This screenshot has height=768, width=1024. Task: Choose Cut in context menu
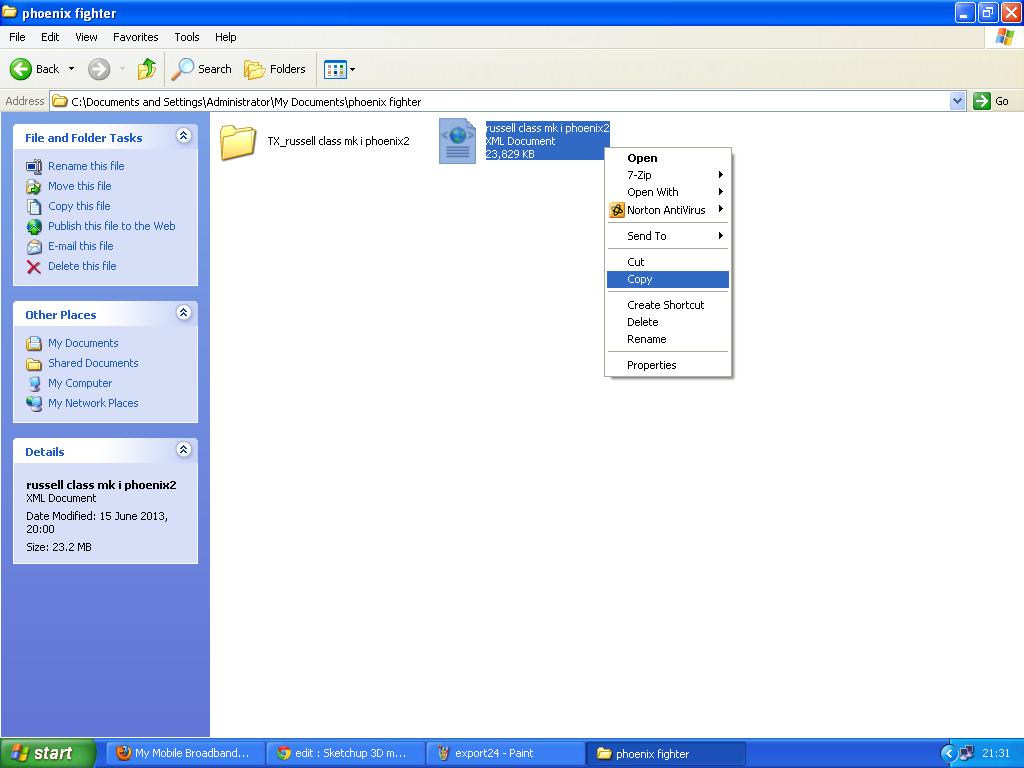tap(668, 262)
